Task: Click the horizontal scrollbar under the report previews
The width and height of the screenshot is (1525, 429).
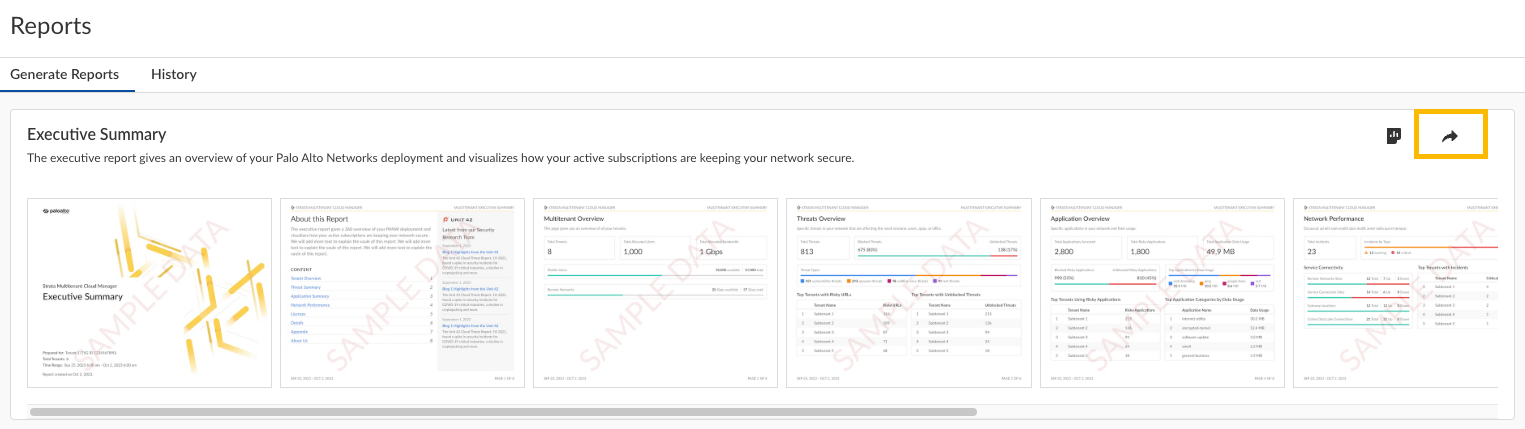Action: click(x=503, y=411)
